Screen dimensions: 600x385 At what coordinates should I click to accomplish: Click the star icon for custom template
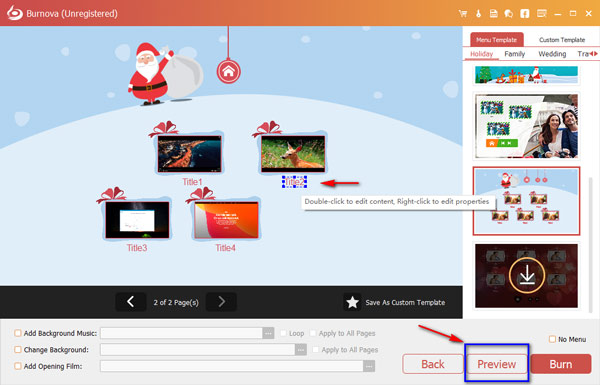point(352,302)
